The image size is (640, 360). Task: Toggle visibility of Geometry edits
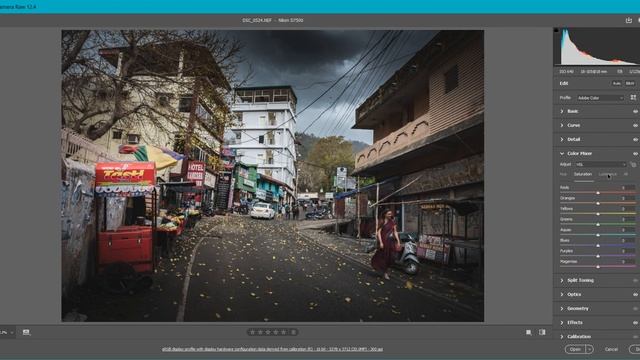636,309
